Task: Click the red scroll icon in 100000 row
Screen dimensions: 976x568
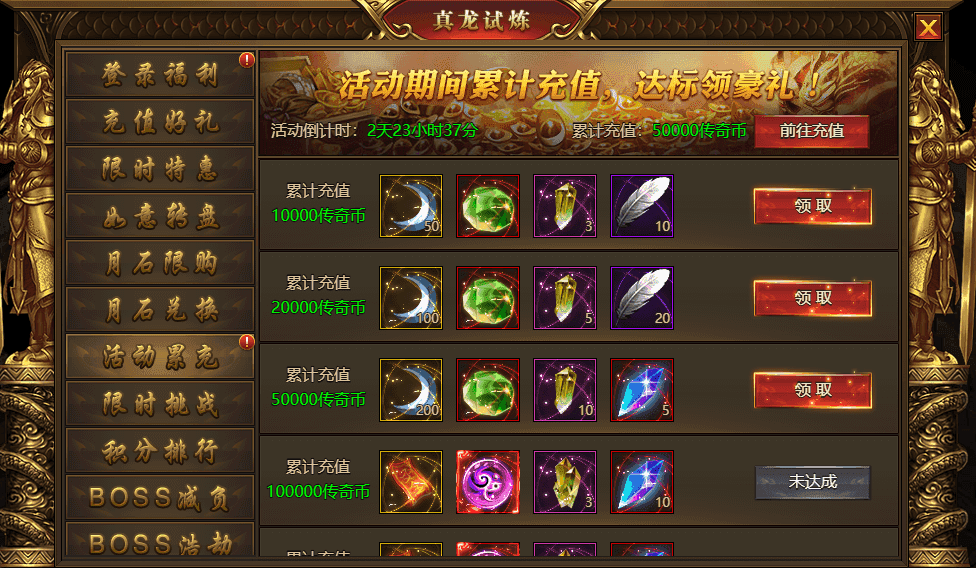Action: [411, 482]
